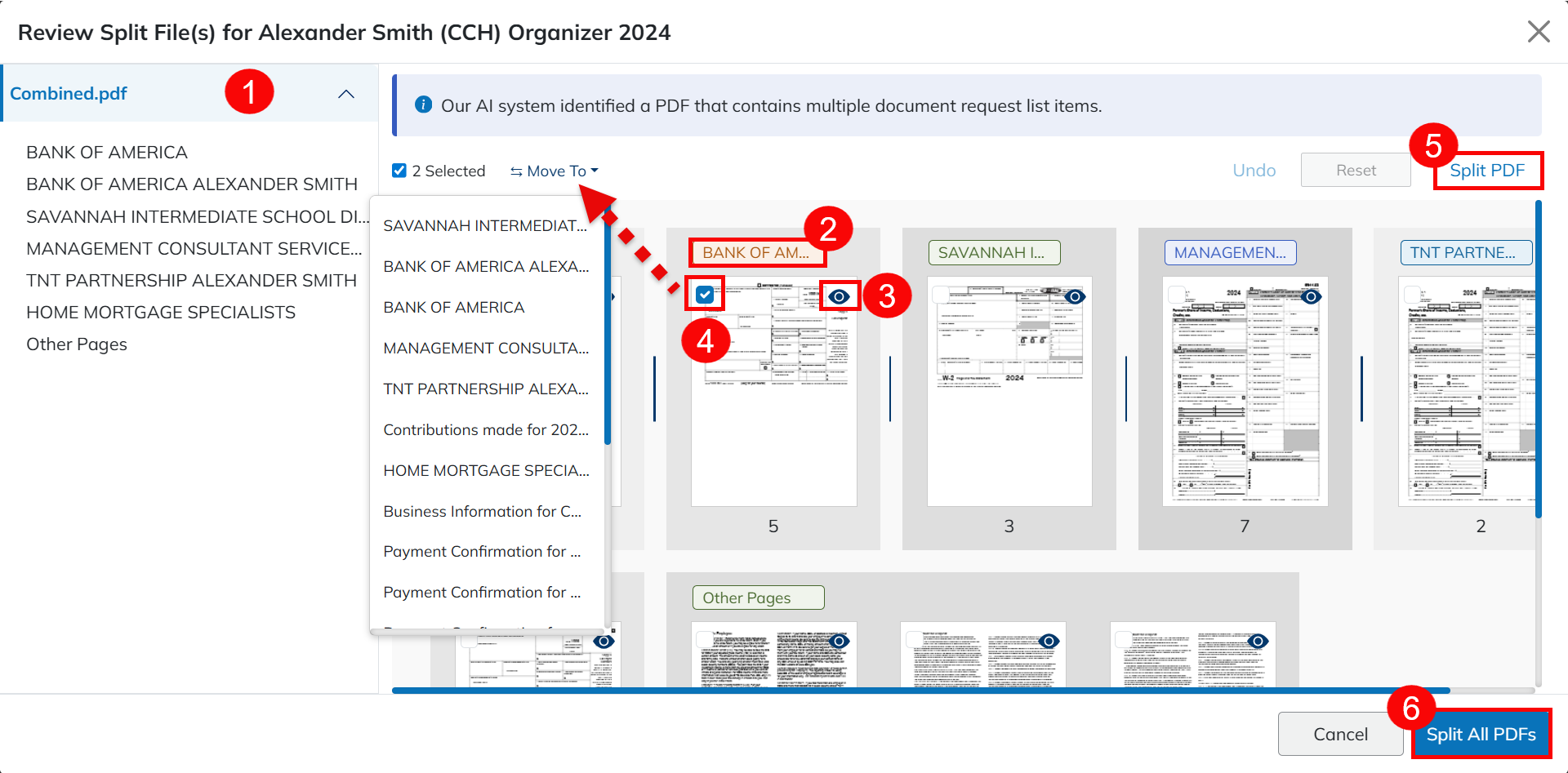
Task: Preview the SAVANNAH I... page via eye icon
Action: point(1075,296)
